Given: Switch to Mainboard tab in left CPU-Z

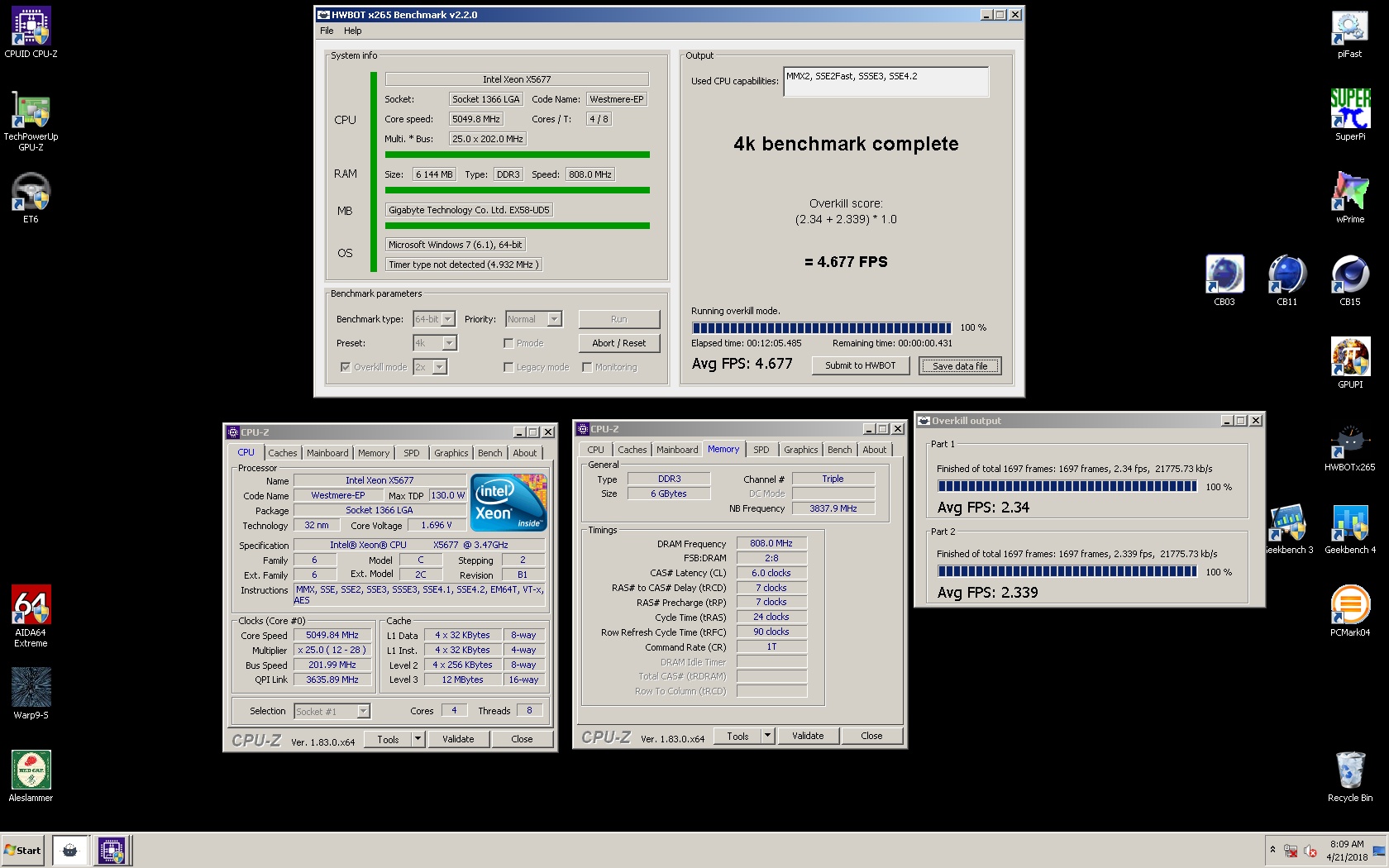Looking at the screenshot, I should click(x=327, y=453).
